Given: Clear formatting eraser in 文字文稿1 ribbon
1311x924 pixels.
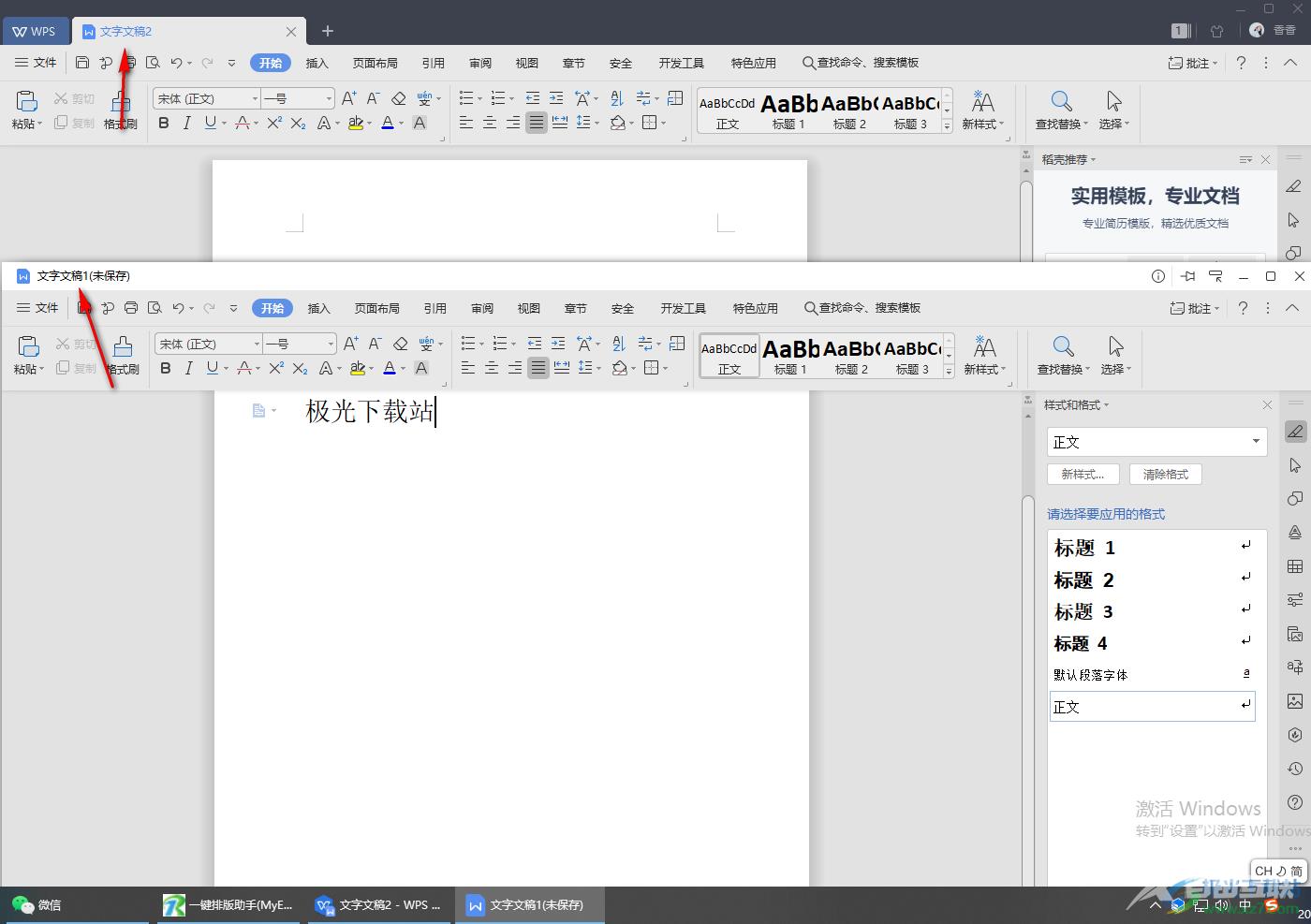Looking at the screenshot, I should pyautogui.click(x=400, y=344).
